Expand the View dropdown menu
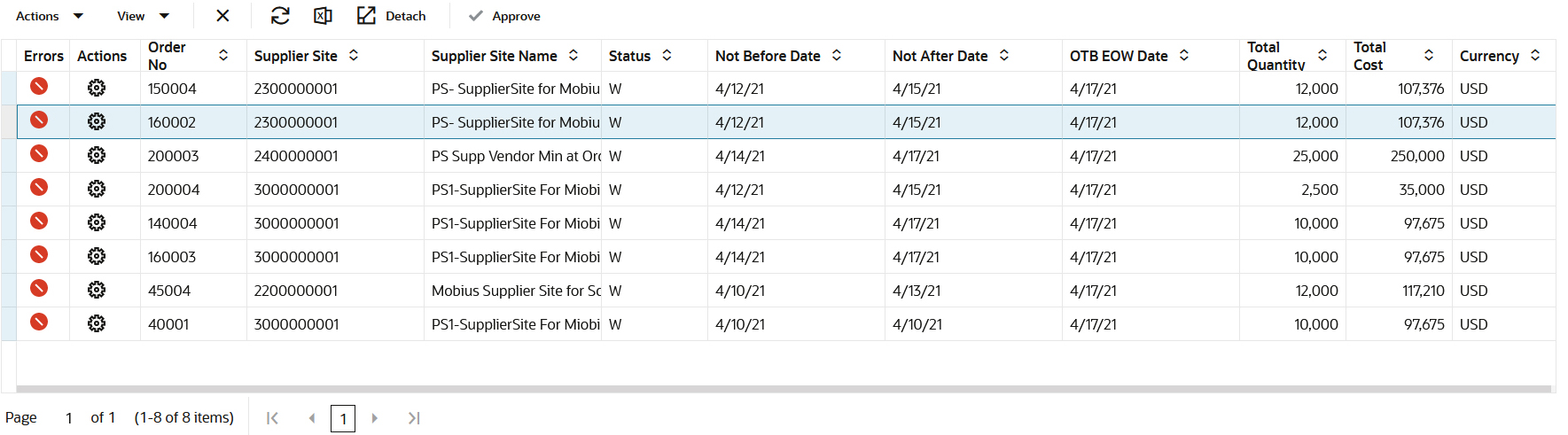 [143, 16]
